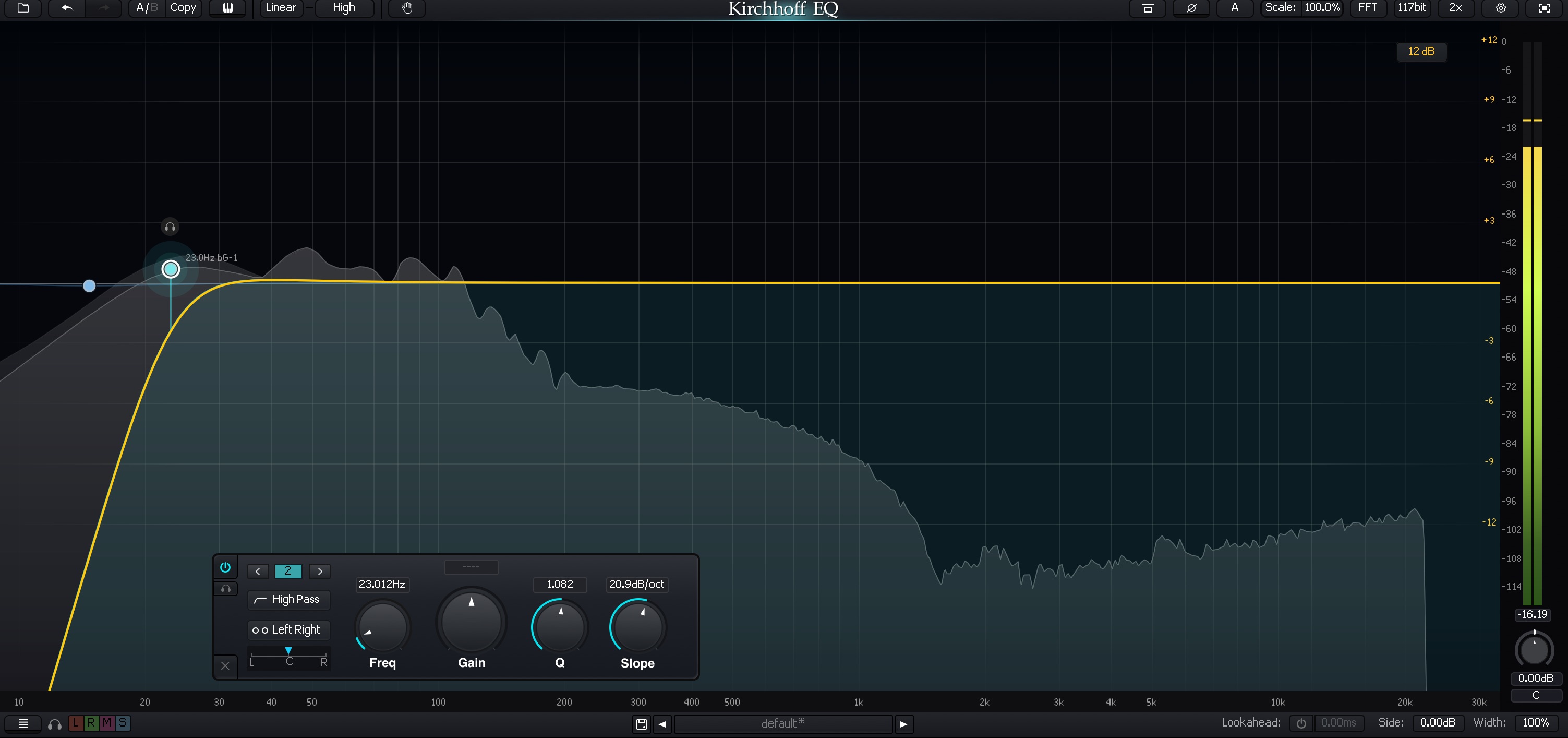Go to previous band with left chevron
Viewport: 1568px width, 738px height.
click(x=258, y=571)
